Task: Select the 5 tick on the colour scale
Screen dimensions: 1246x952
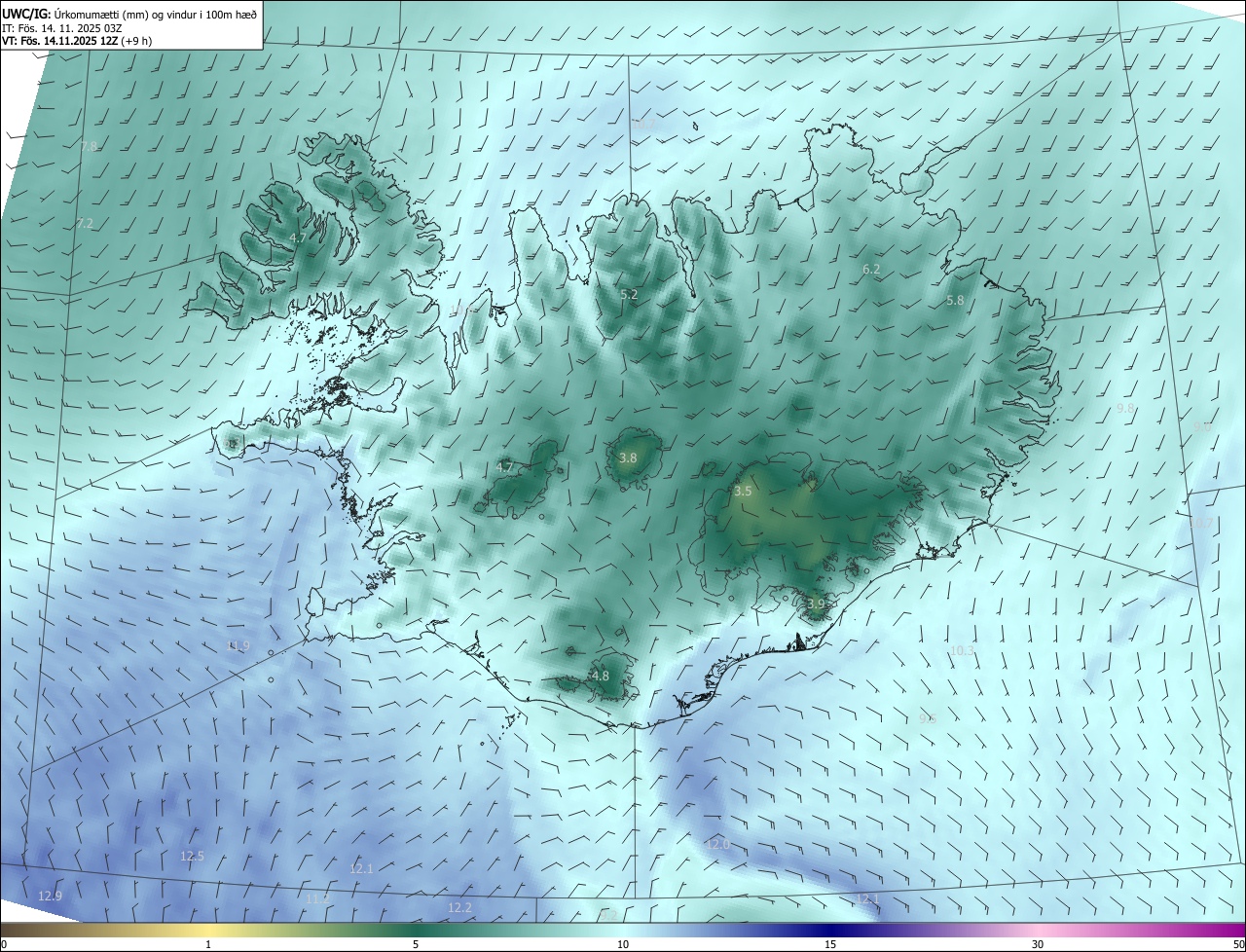Action: [416, 944]
